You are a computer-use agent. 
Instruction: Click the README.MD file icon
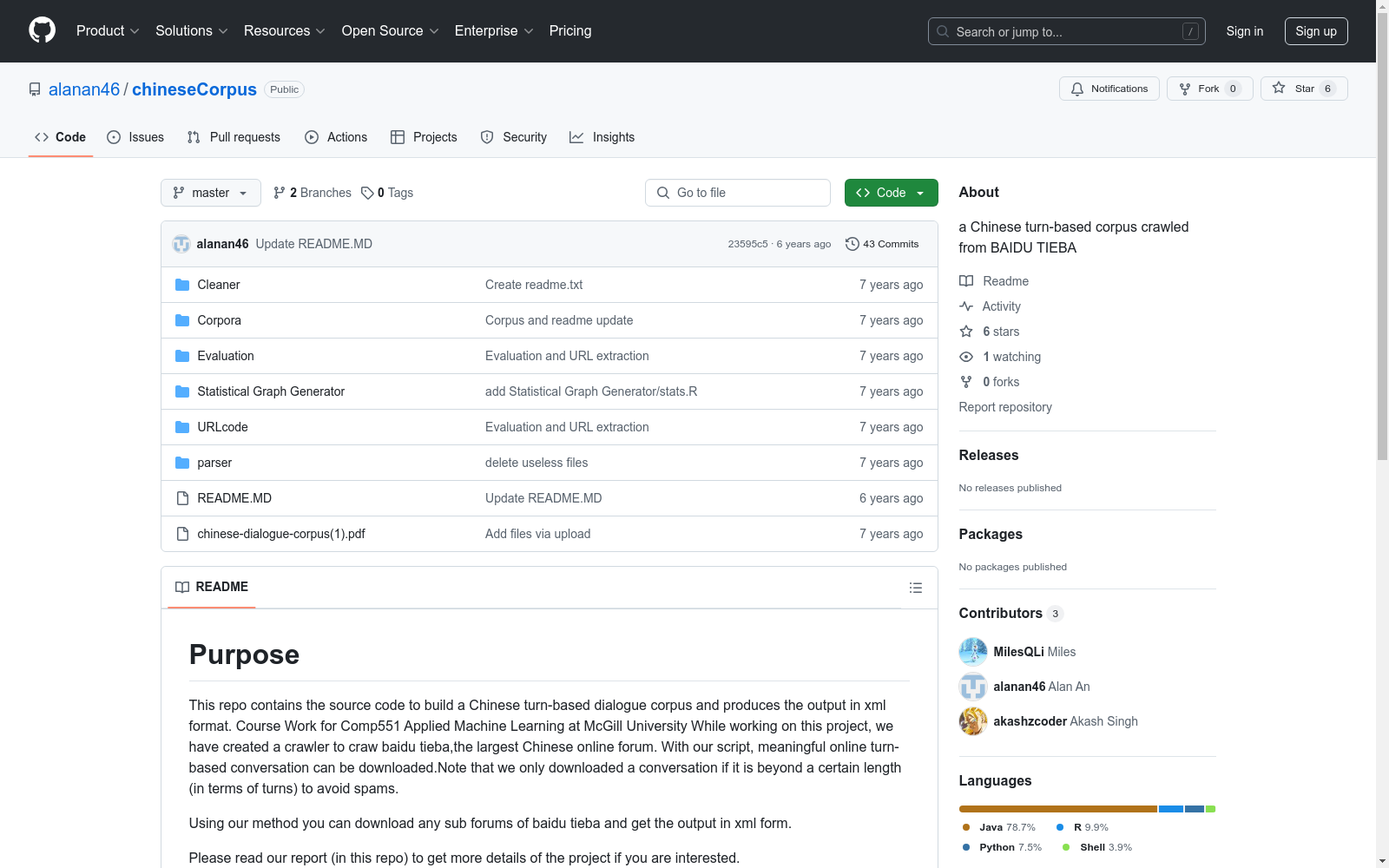(182, 498)
